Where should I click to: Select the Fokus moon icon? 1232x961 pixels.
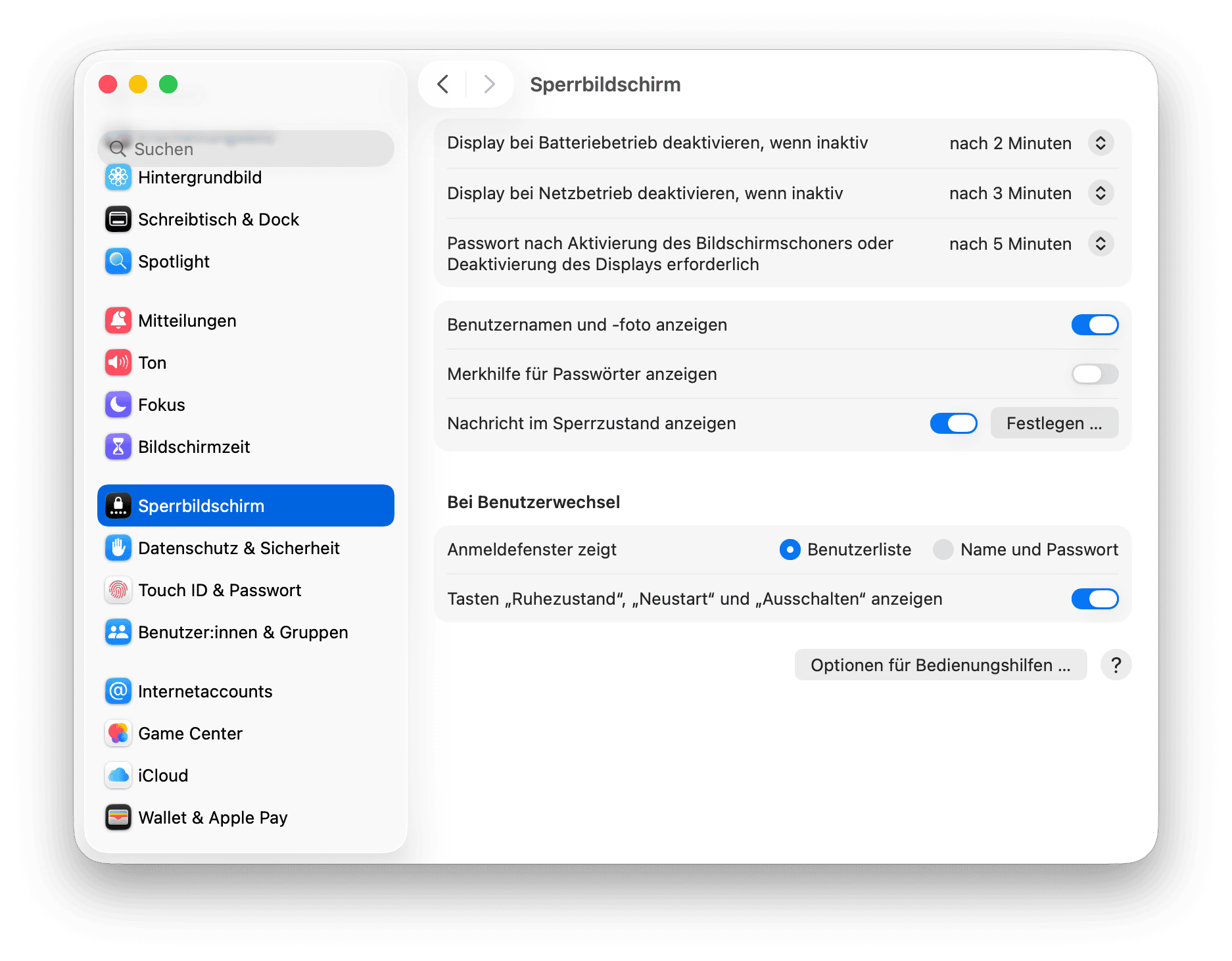(x=118, y=405)
